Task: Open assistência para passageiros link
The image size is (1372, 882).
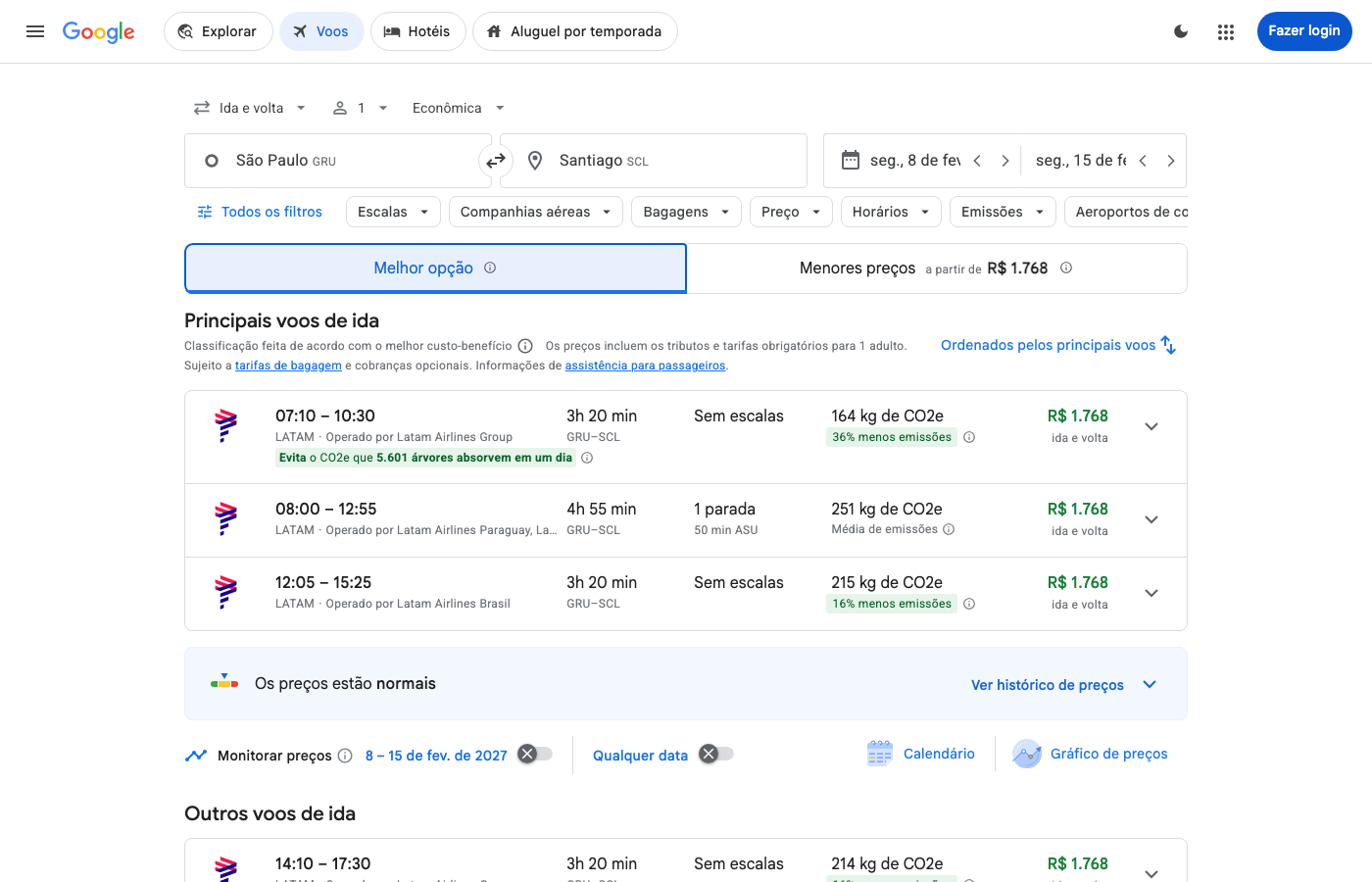Action: (645, 366)
